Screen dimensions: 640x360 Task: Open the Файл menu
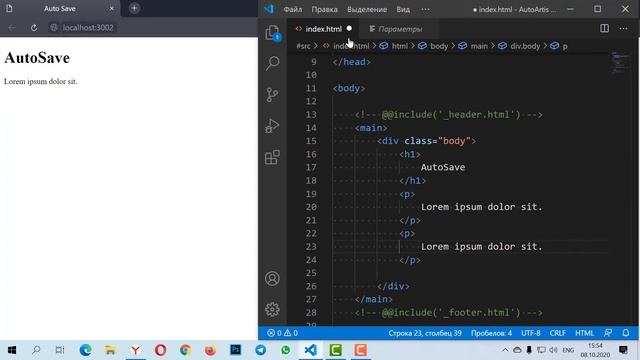pos(293,9)
